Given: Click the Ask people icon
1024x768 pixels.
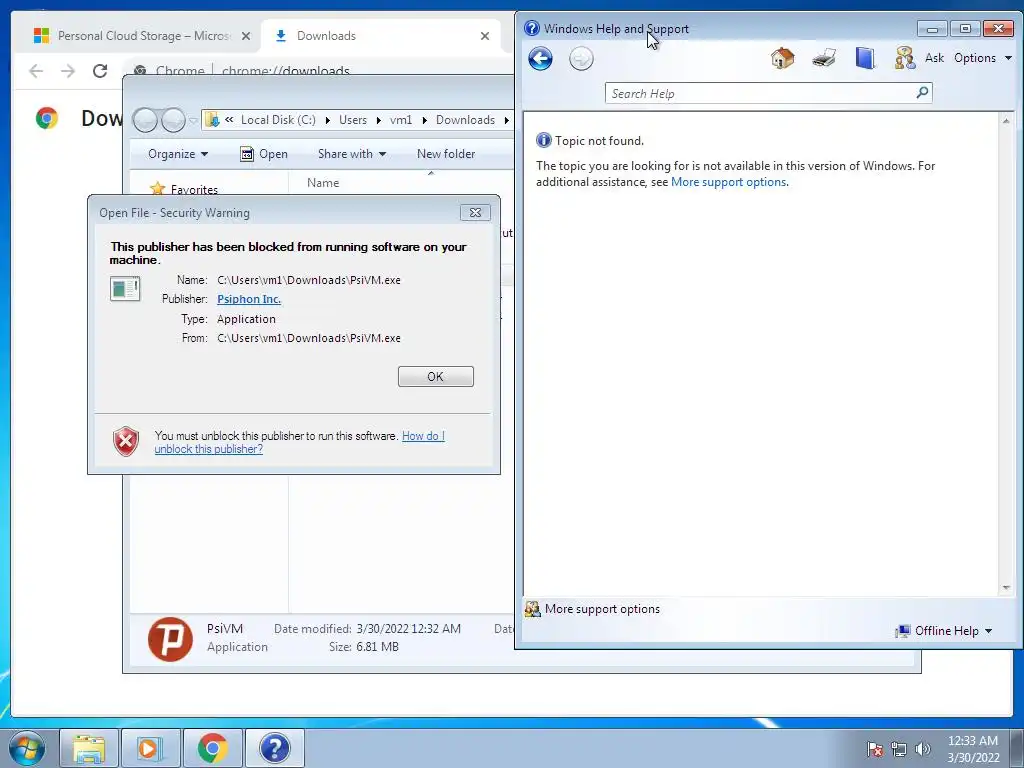Looking at the screenshot, I should (x=904, y=58).
